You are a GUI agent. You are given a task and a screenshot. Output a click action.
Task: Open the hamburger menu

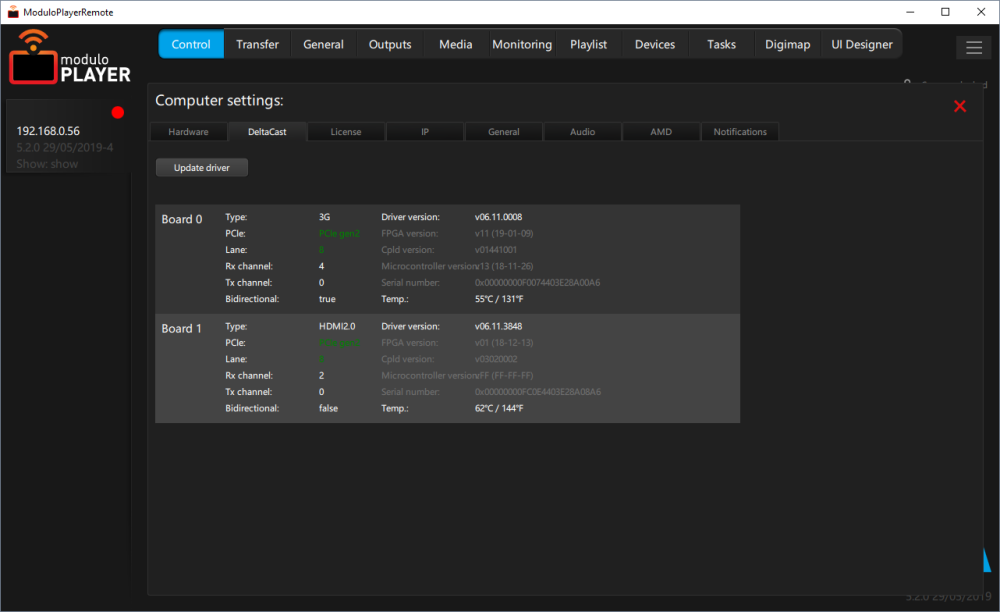coord(973,47)
